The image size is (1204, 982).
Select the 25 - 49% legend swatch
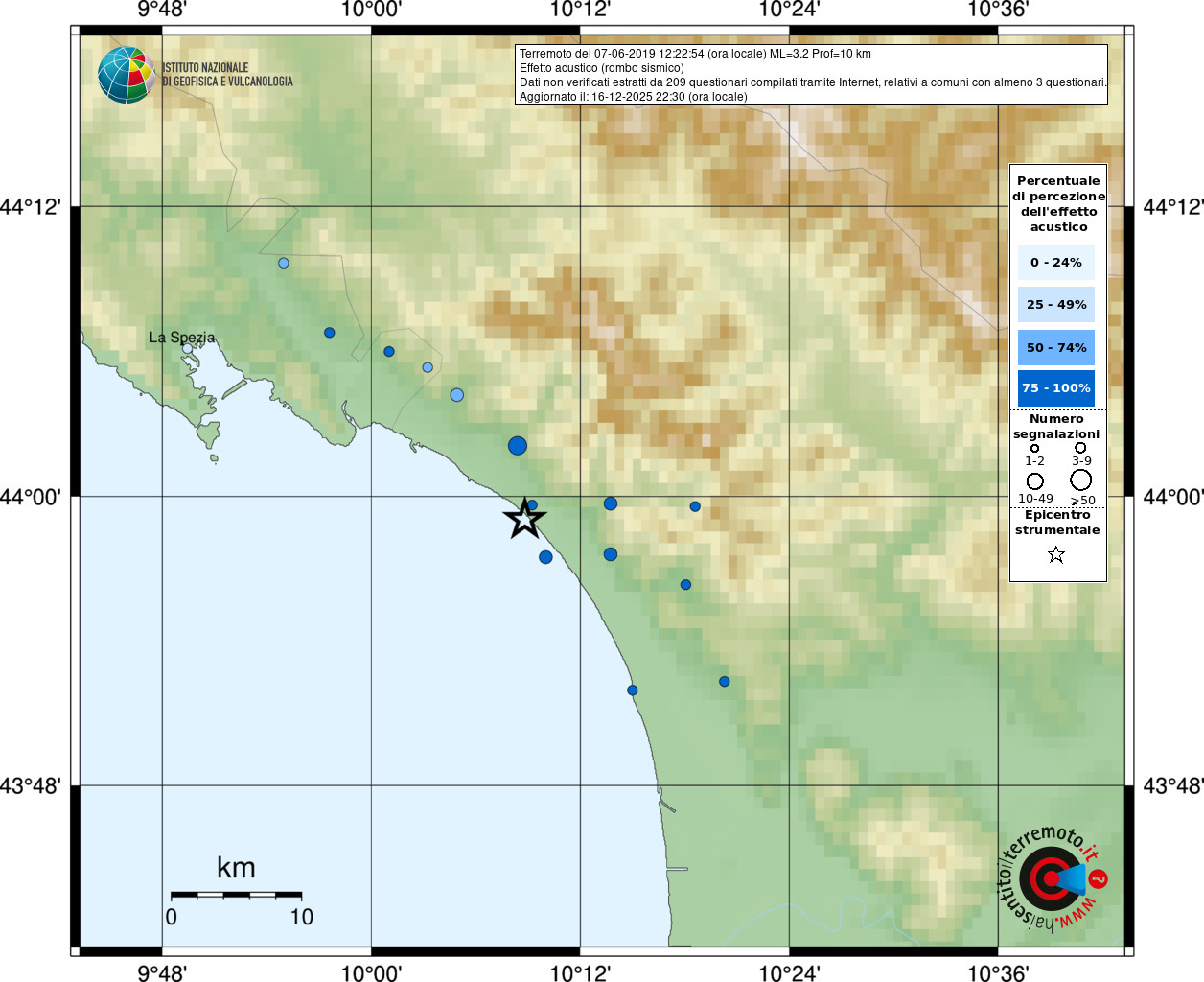[1056, 304]
